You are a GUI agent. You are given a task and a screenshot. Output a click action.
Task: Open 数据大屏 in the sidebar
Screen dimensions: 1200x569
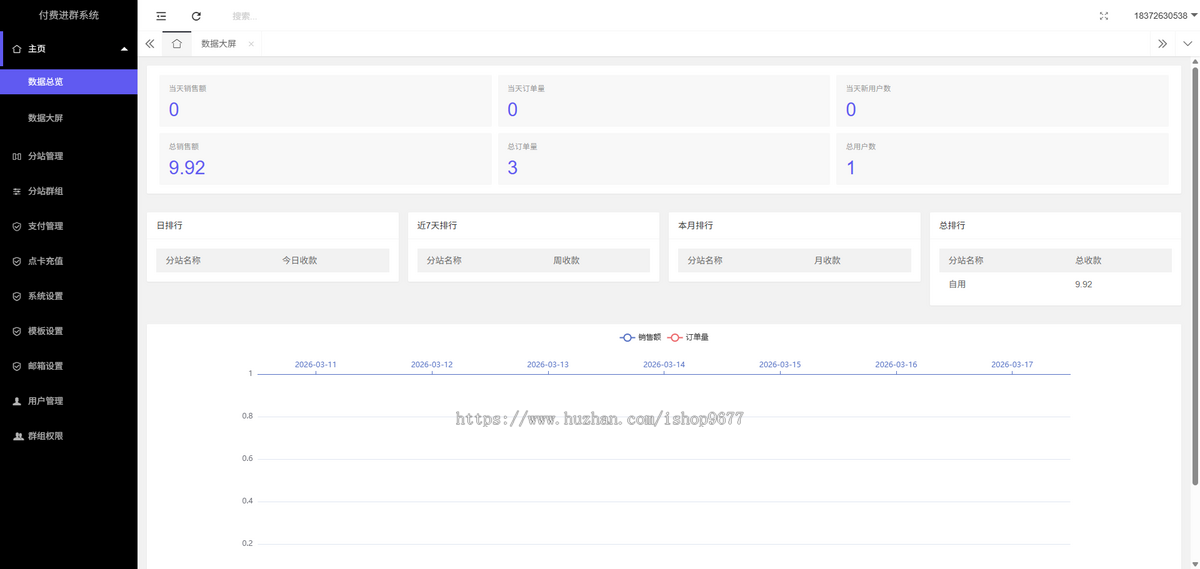click(69, 118)
